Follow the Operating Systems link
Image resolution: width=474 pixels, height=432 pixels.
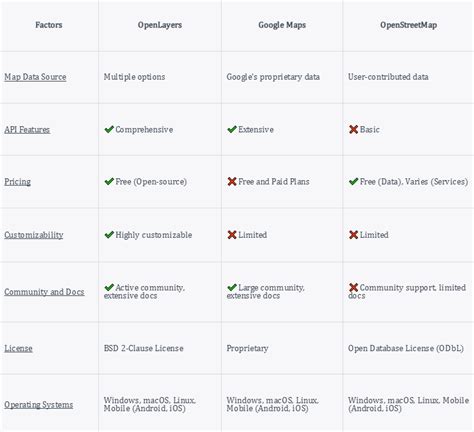[38, 405]
